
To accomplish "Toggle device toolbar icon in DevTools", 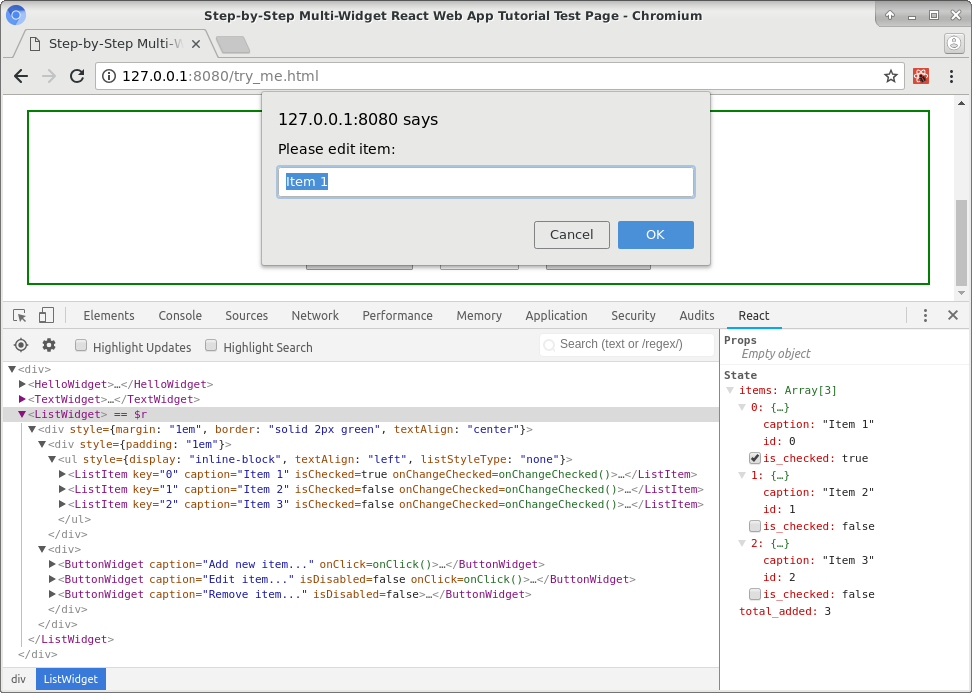I will 46,316.
